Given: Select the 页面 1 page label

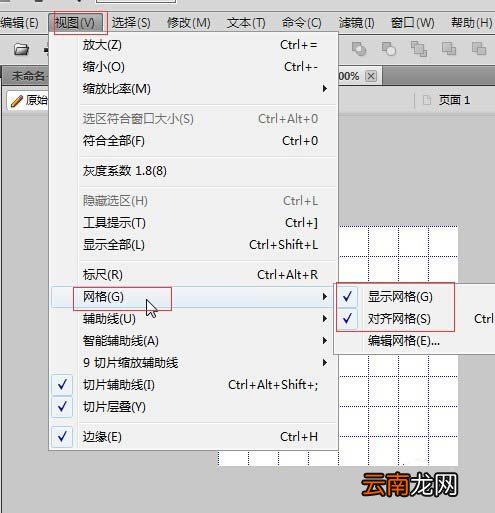Looking at the screenshot, I should point(454,100).
